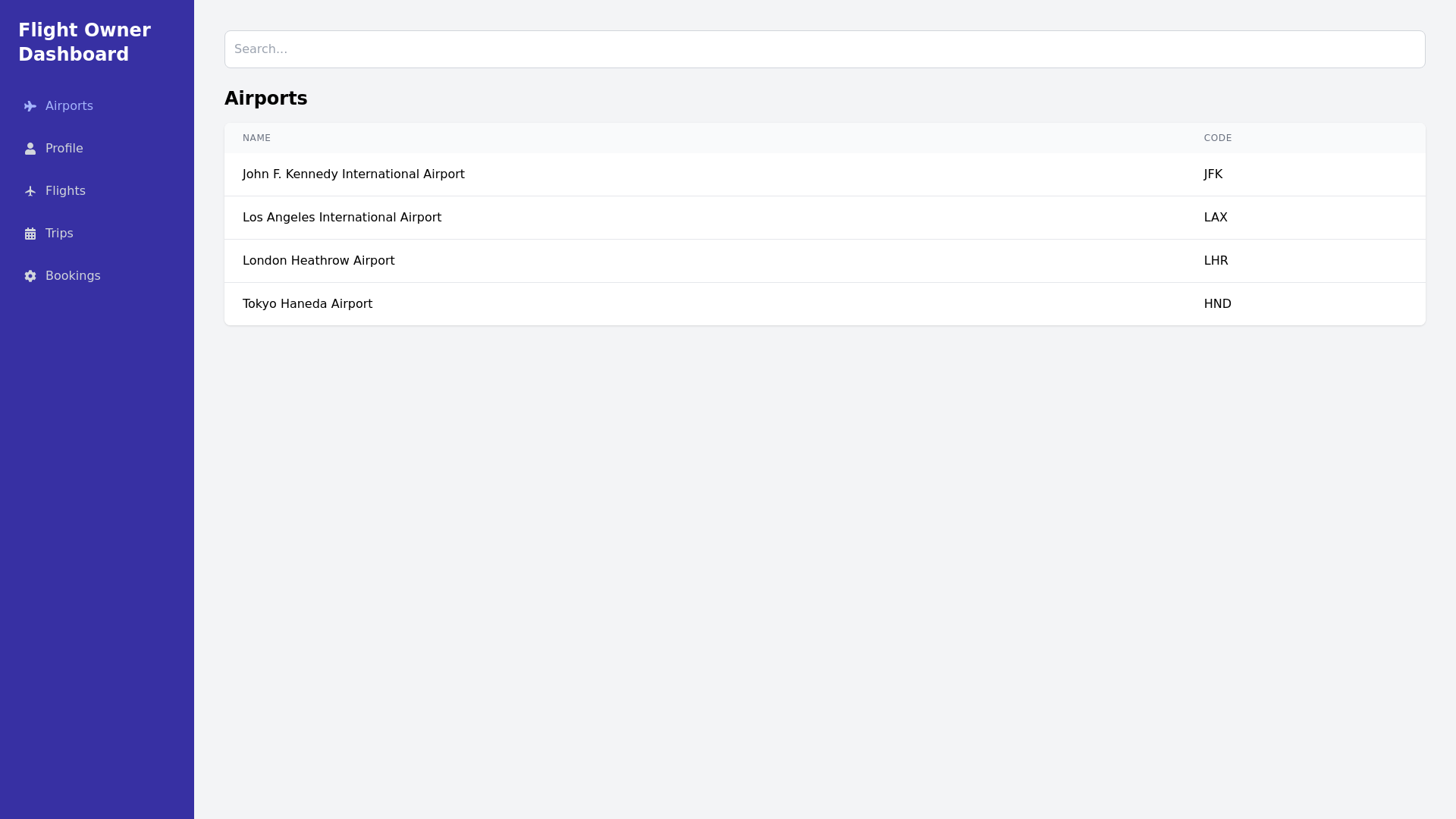Click the Airports heading
The image size is (1456, 819).
coord(265,98)
